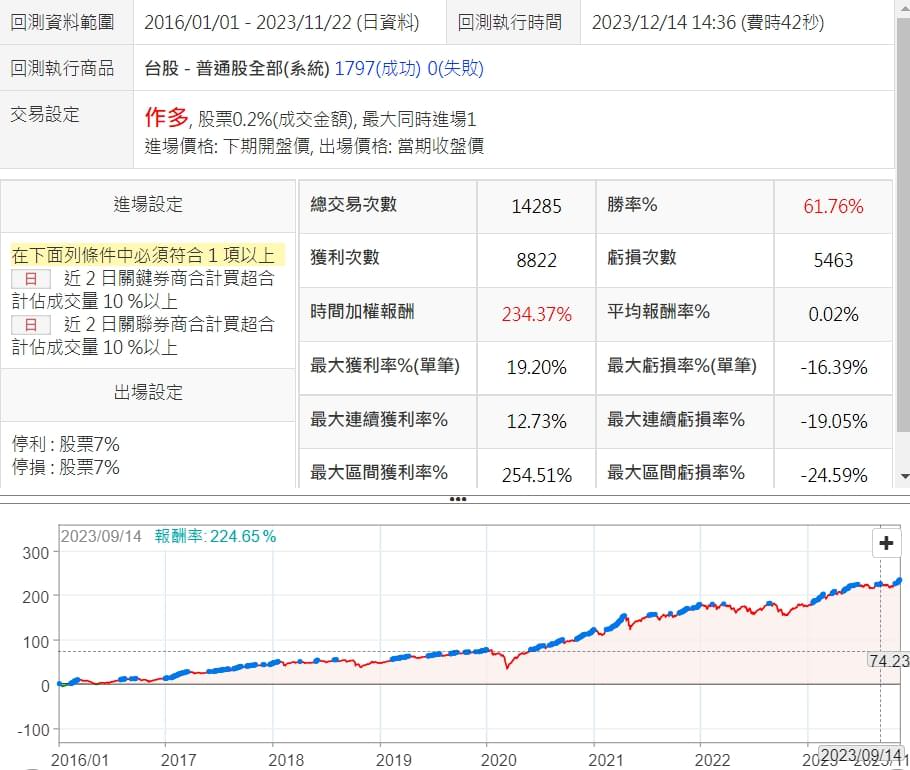Collapse the 進場設定 section header
910x770 pixels.
[148, 205]
